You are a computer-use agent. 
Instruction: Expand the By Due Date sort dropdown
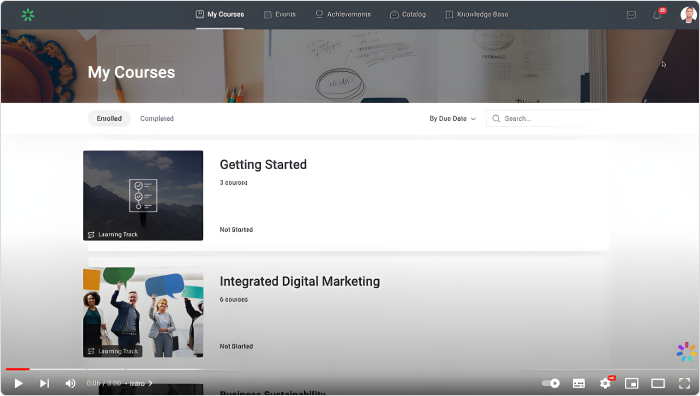[x=453, y=118]
